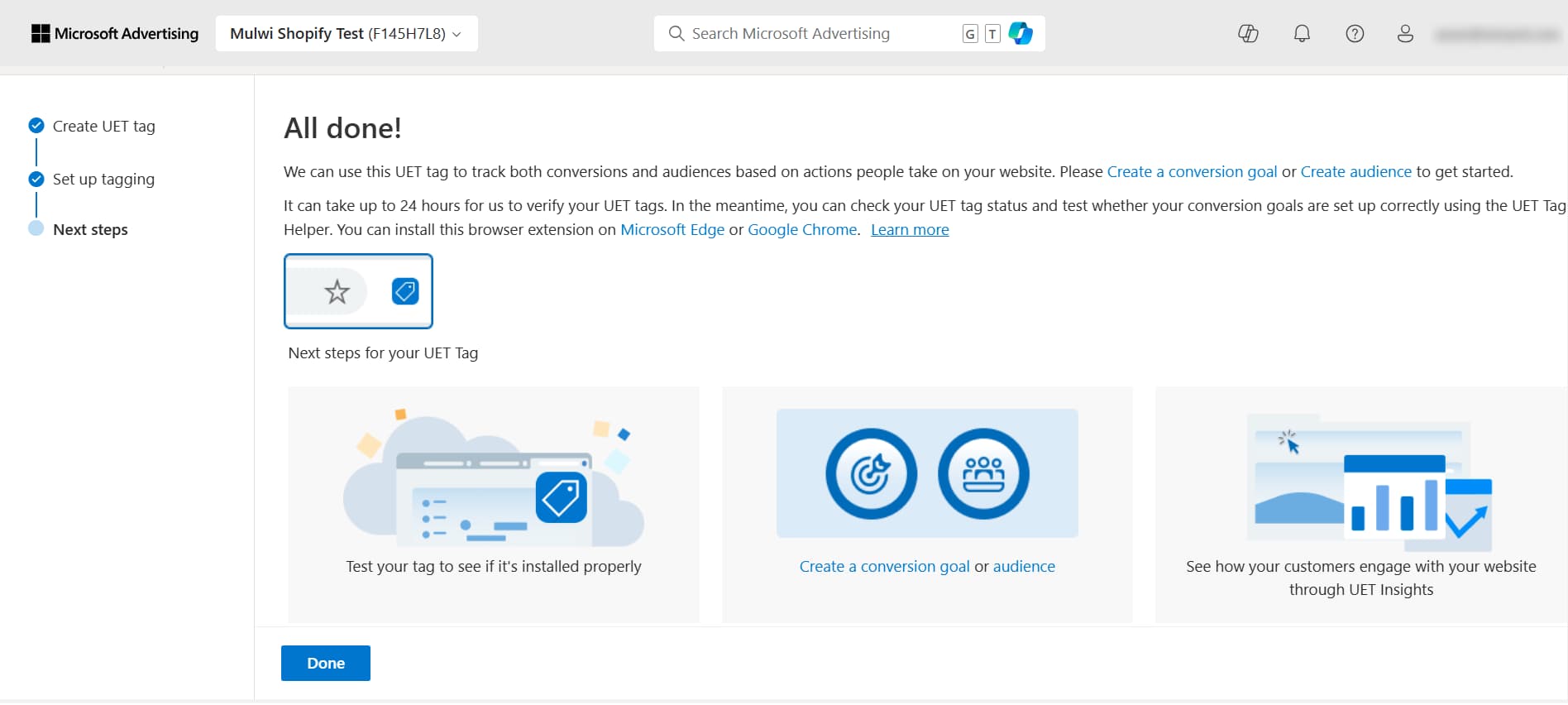
Task: Click the Test your tag illustration
Action: point(494,477)
